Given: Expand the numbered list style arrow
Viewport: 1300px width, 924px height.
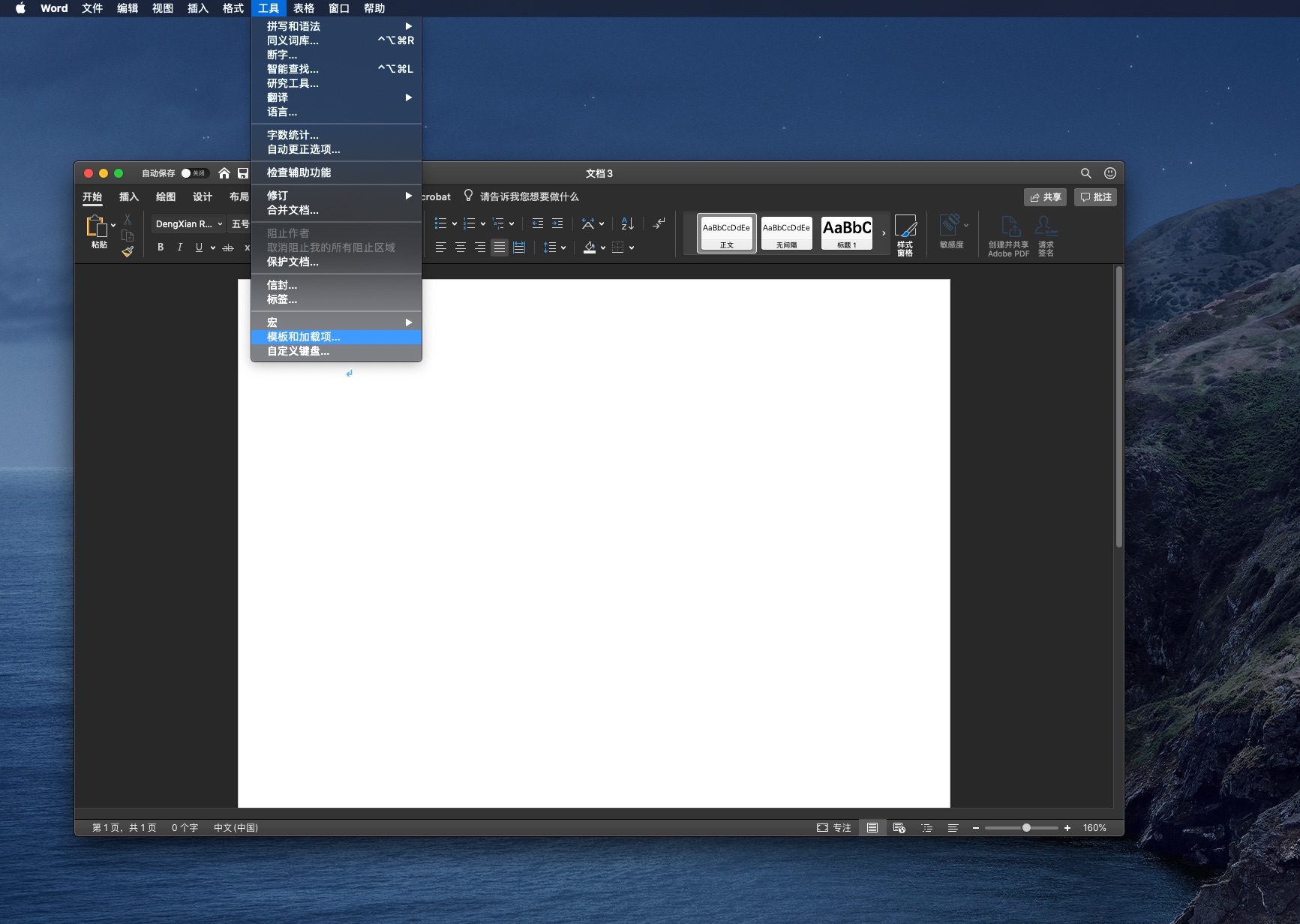Looking at the screenshot, I should point(483,223).
